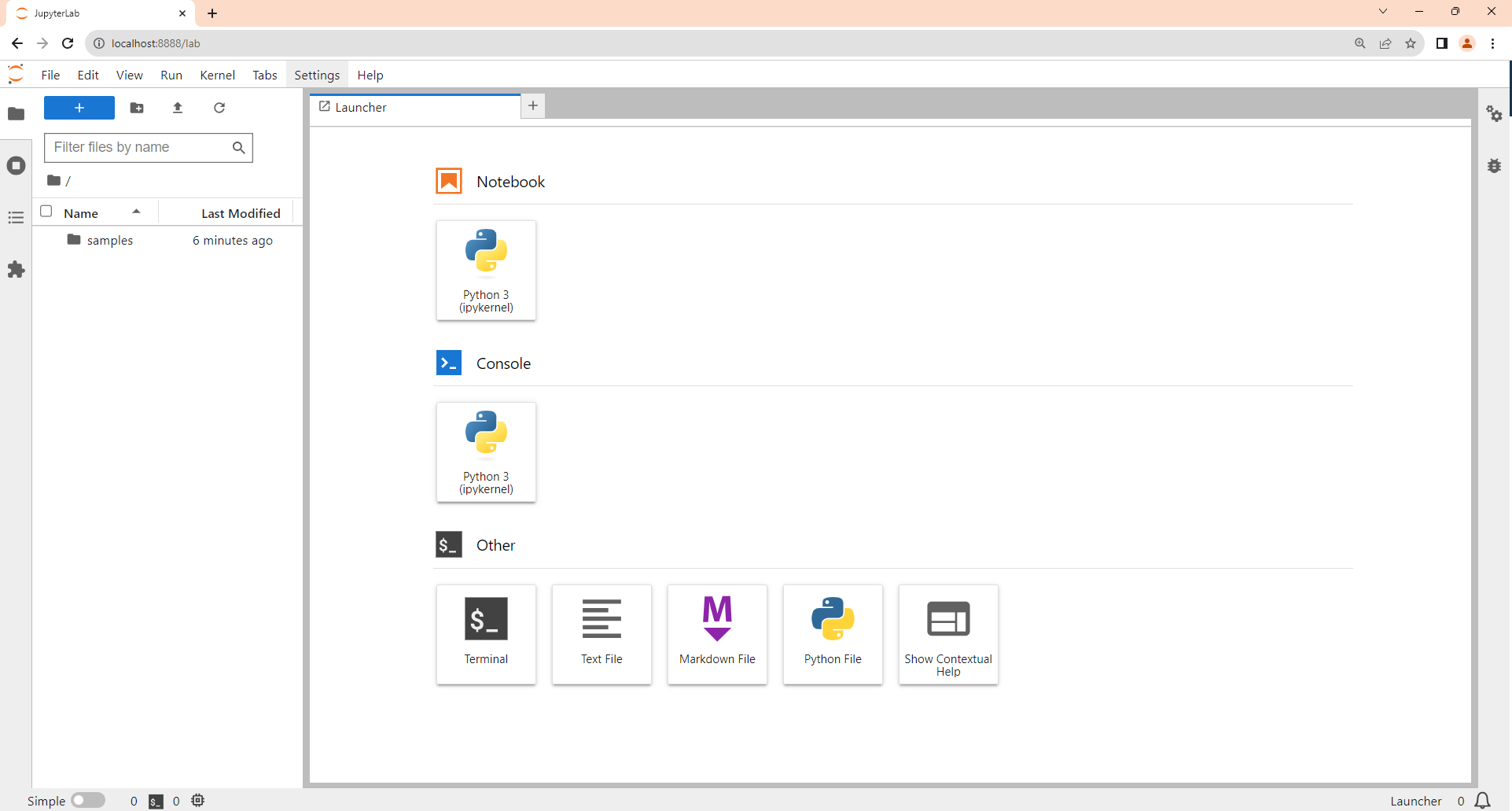
Task: Toggle the Name column sort order
Action: [x=82, y=212]
